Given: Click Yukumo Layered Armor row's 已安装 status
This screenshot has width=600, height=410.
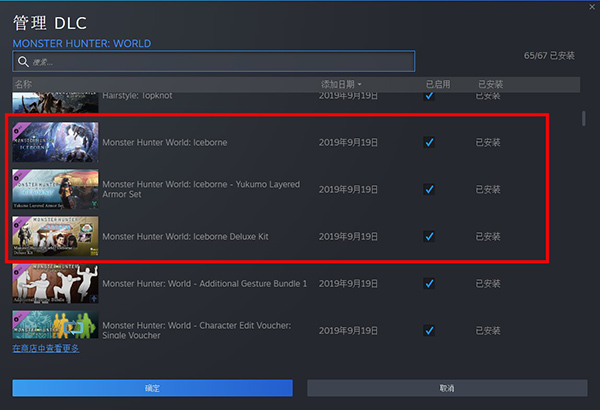Looking at the screenshot, I should [x=488, y=189].
